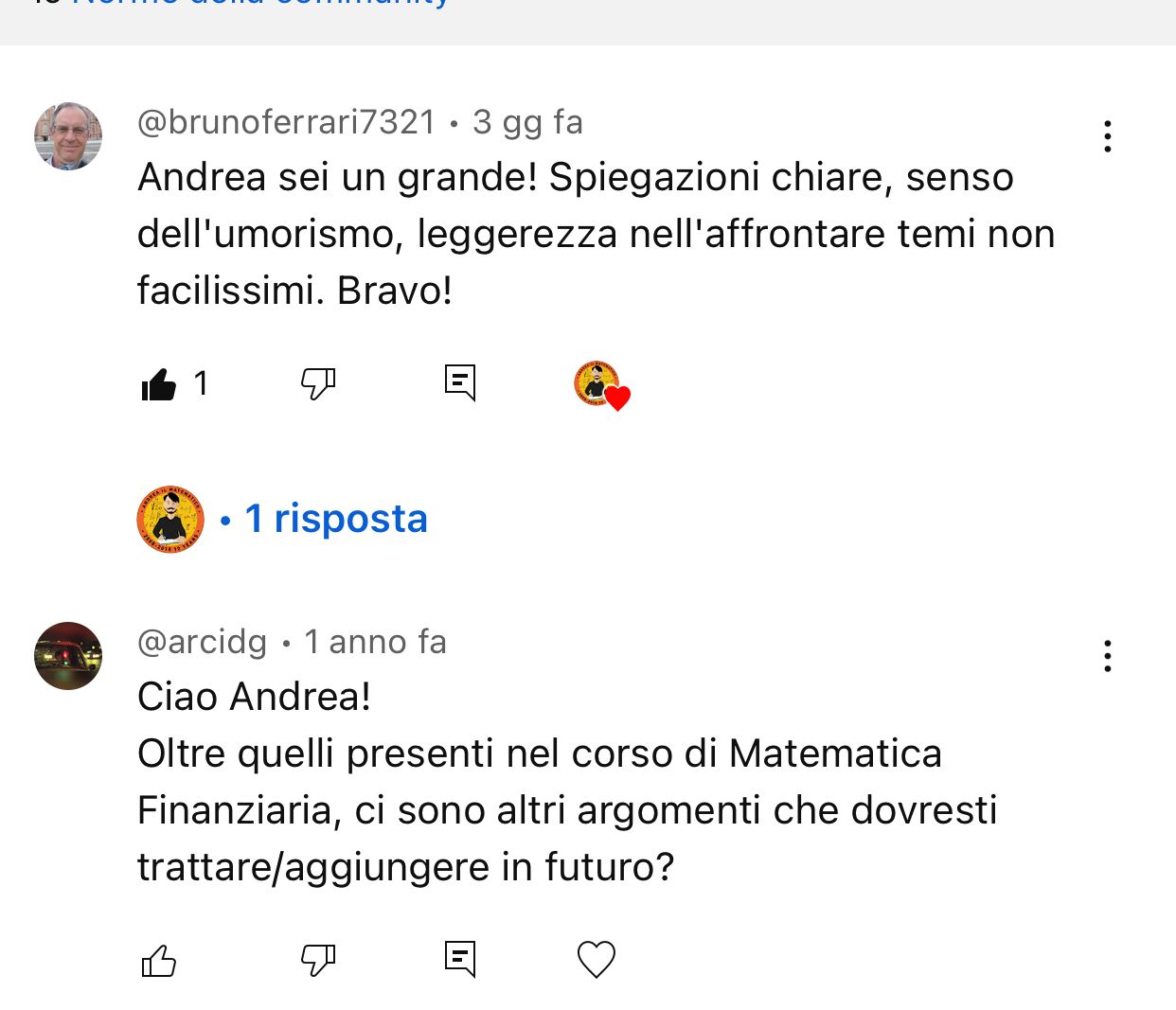Click the "1 anno fa" timestamp

tap(375, 642)
